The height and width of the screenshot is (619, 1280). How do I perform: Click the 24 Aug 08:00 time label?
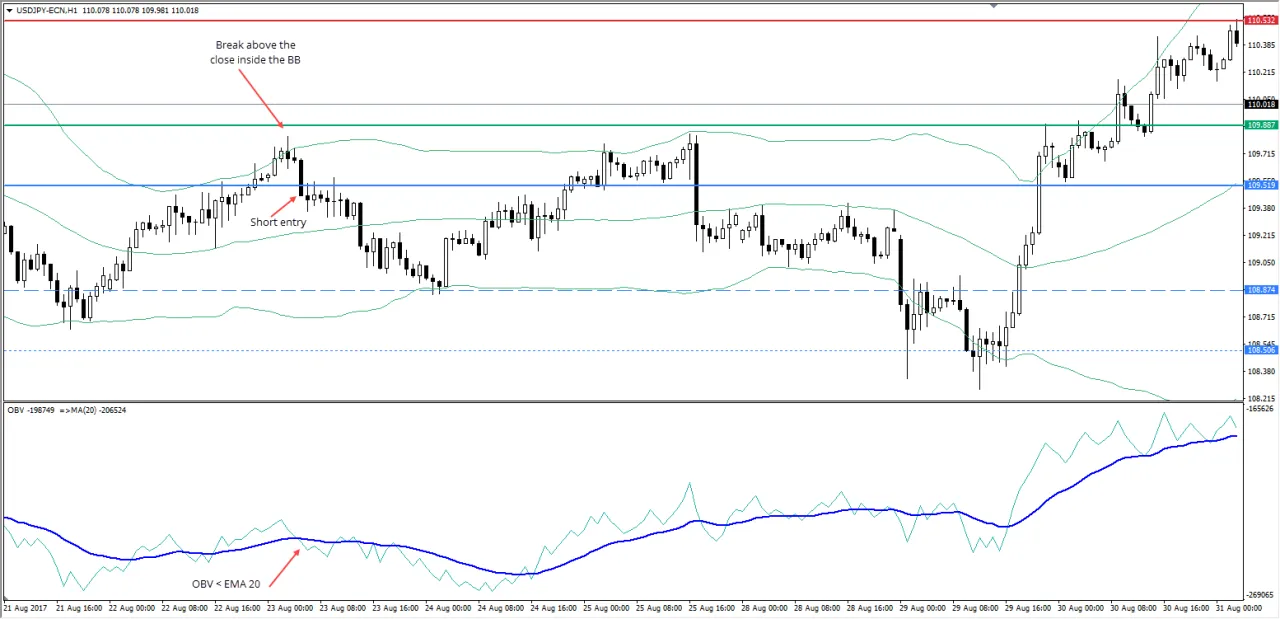coord(502,607)
